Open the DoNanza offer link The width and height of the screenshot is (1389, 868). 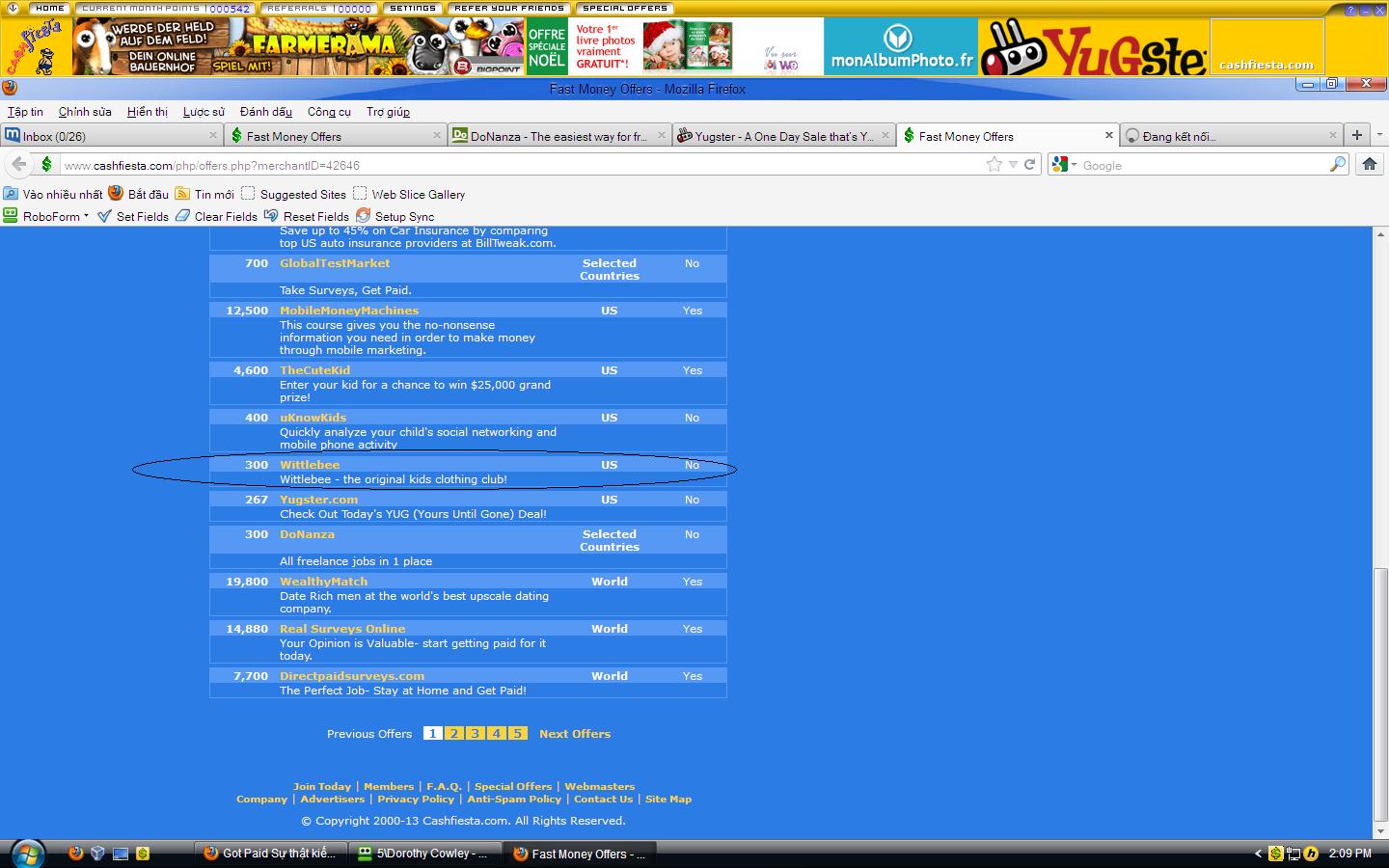point(307,534)
